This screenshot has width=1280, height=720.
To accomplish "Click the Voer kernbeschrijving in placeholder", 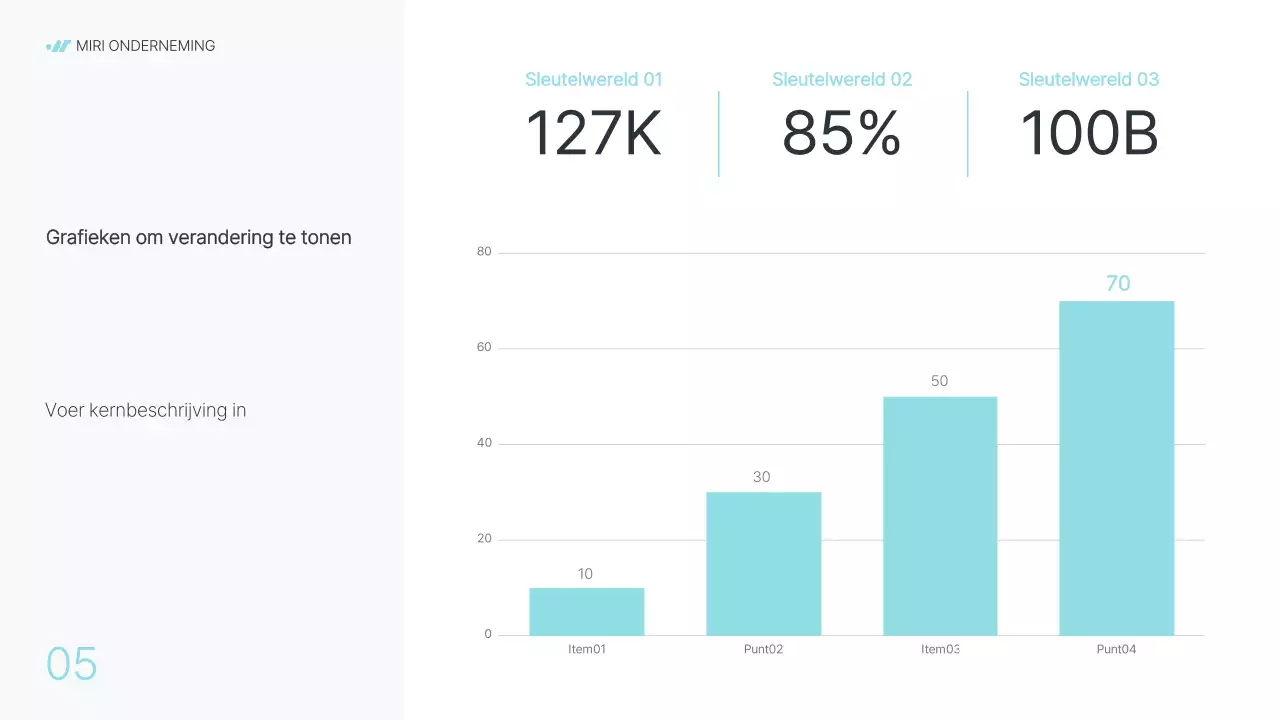I will pos(146,410).
